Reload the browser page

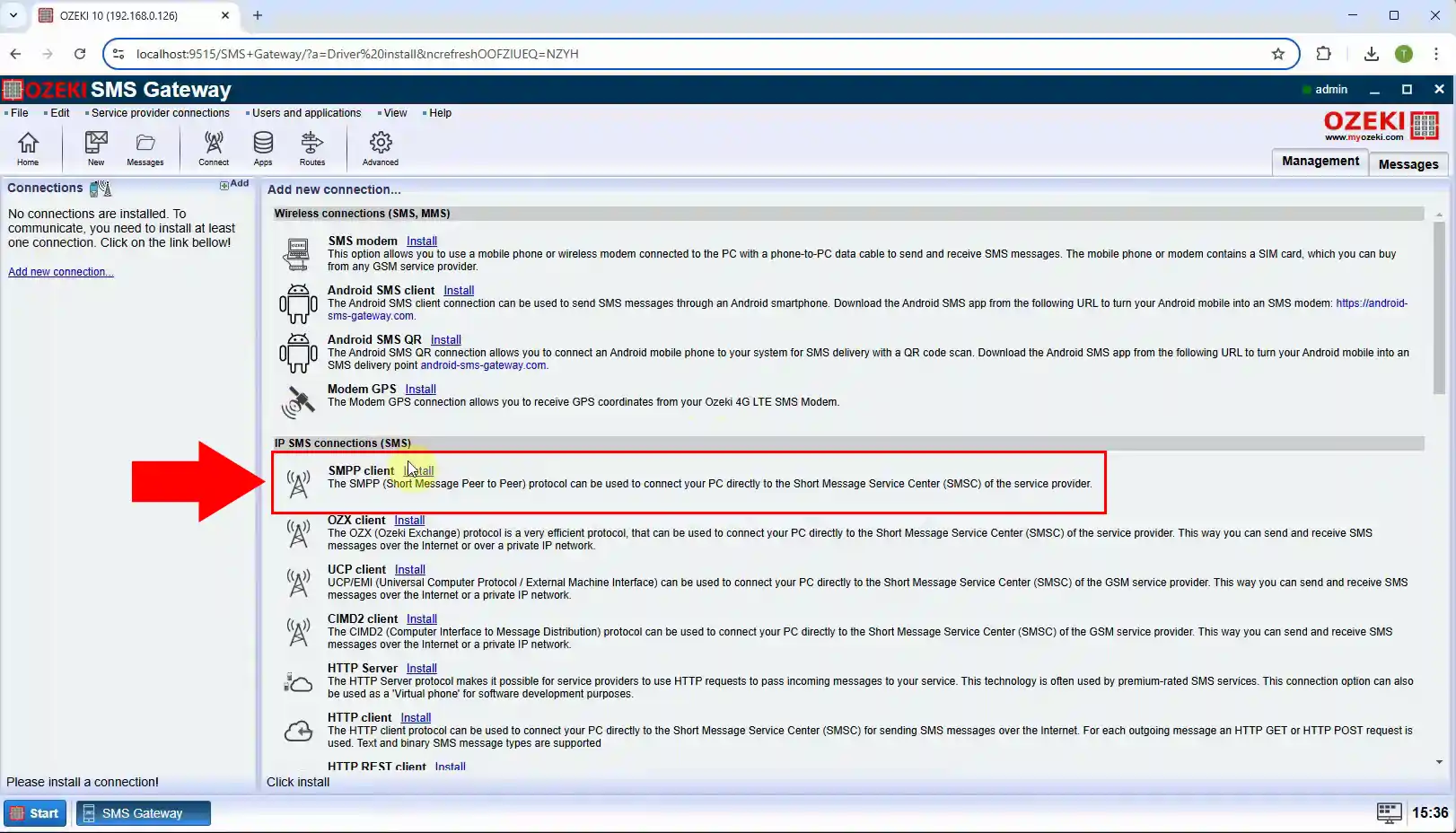pos(80,54)
